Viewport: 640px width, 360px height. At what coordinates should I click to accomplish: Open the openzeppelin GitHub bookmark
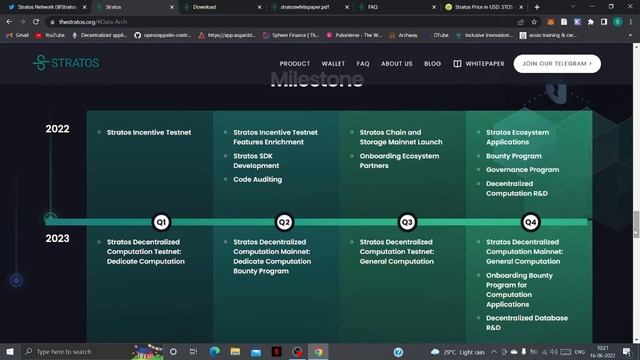pyautogui.click(x=162, y=36)
